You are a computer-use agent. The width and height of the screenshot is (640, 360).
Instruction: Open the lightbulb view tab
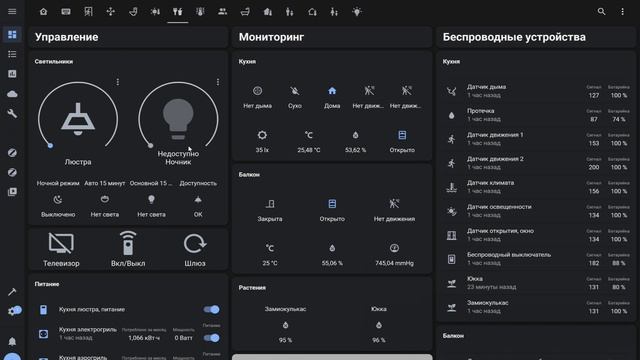click(357, 11)
